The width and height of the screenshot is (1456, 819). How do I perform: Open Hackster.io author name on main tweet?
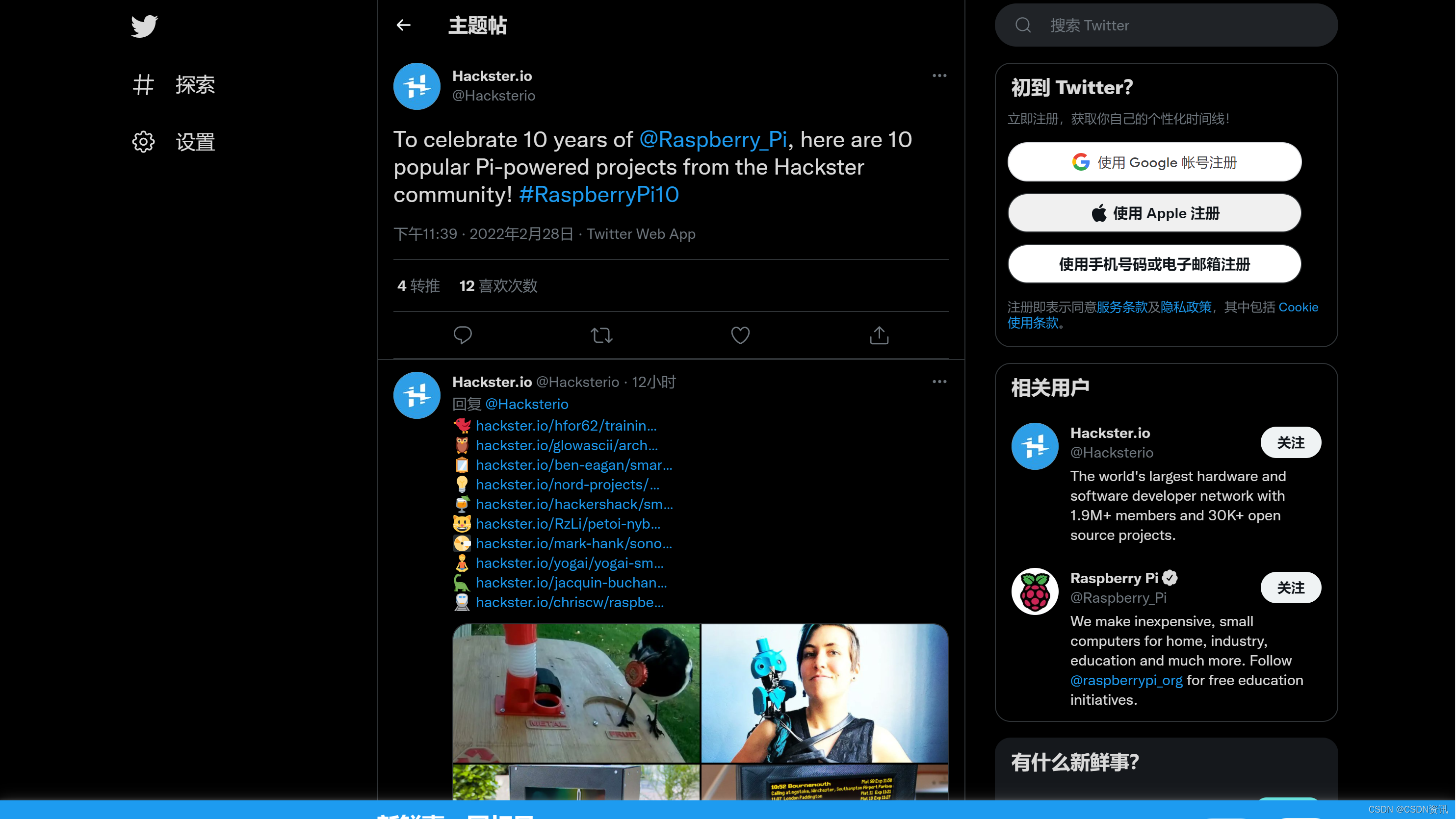point(492,76)
